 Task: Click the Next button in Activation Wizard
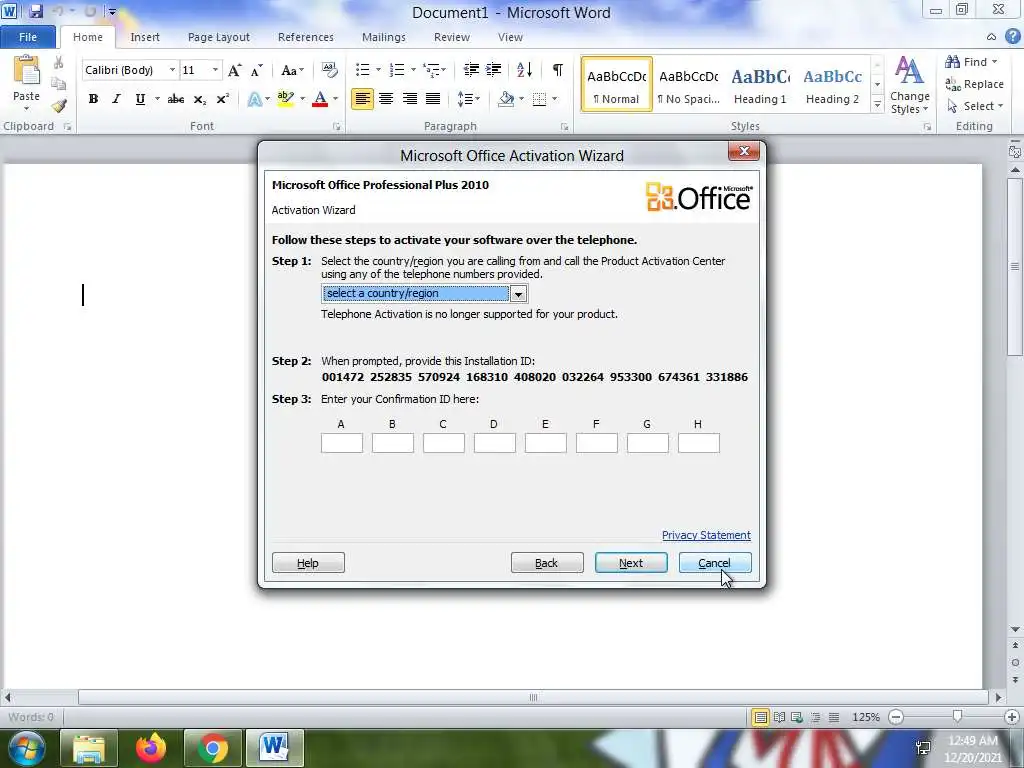tap(631, 563)
